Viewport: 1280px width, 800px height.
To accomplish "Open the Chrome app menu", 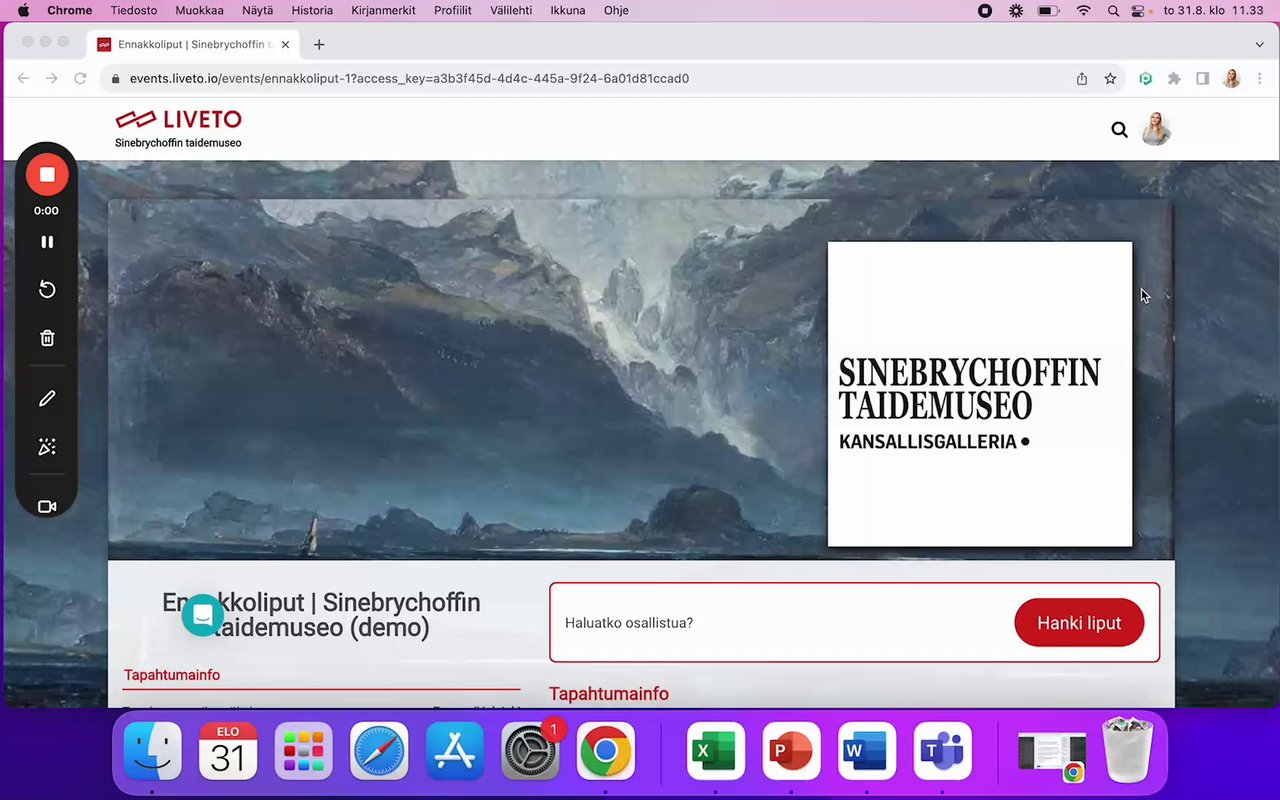I will pyautogui.click(x=70, y=10).
